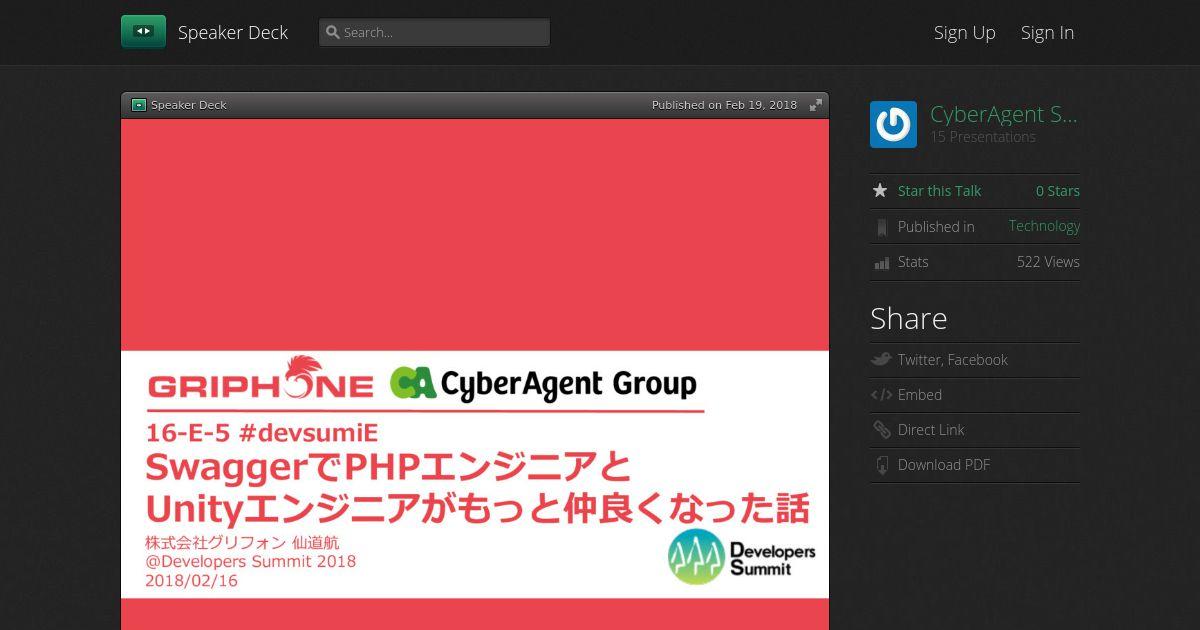Click the 0 Stars count
The height and width of the screenshot is (630, 1200).
tap(1058, 191)
